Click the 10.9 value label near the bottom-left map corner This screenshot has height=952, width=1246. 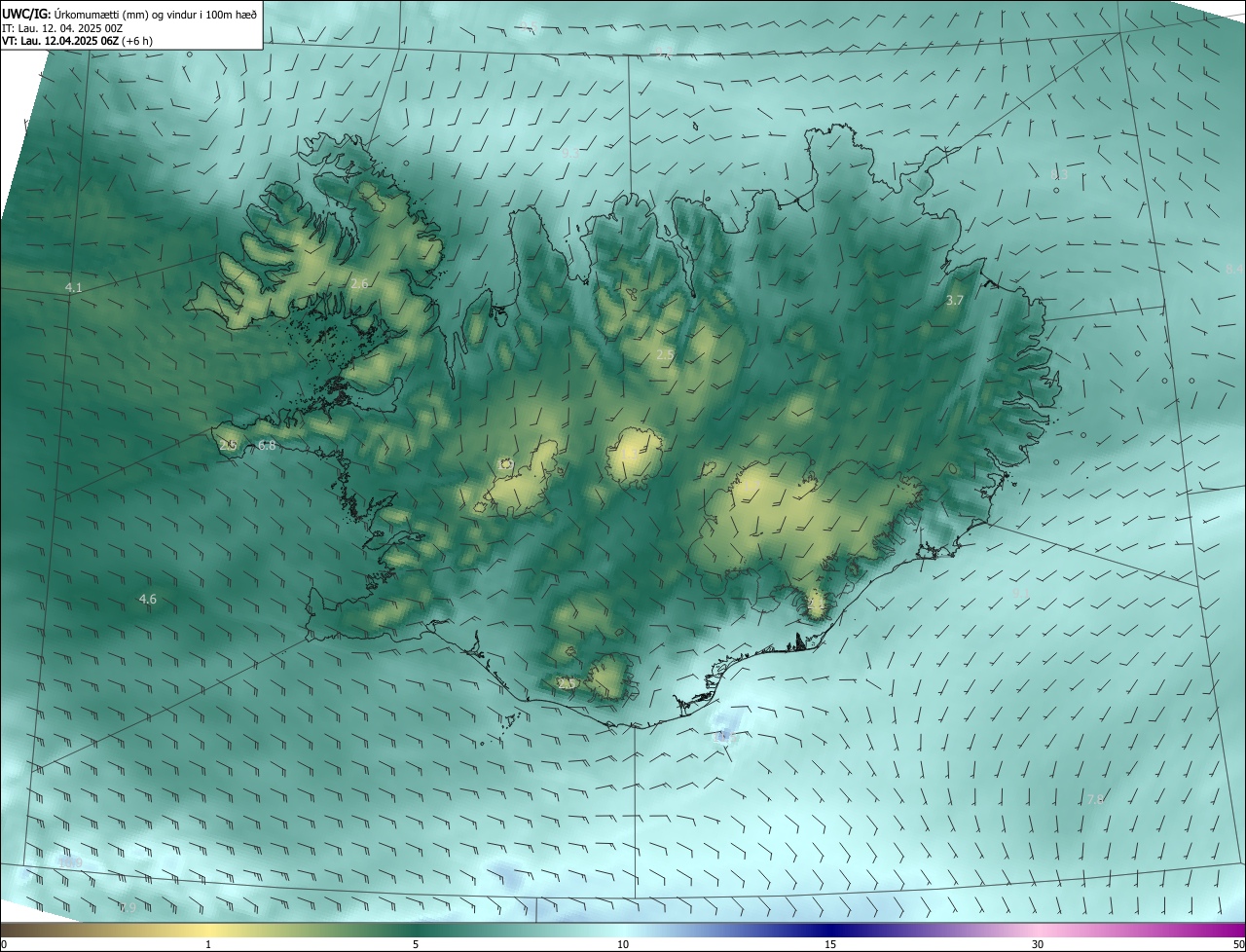pos(71,862)
